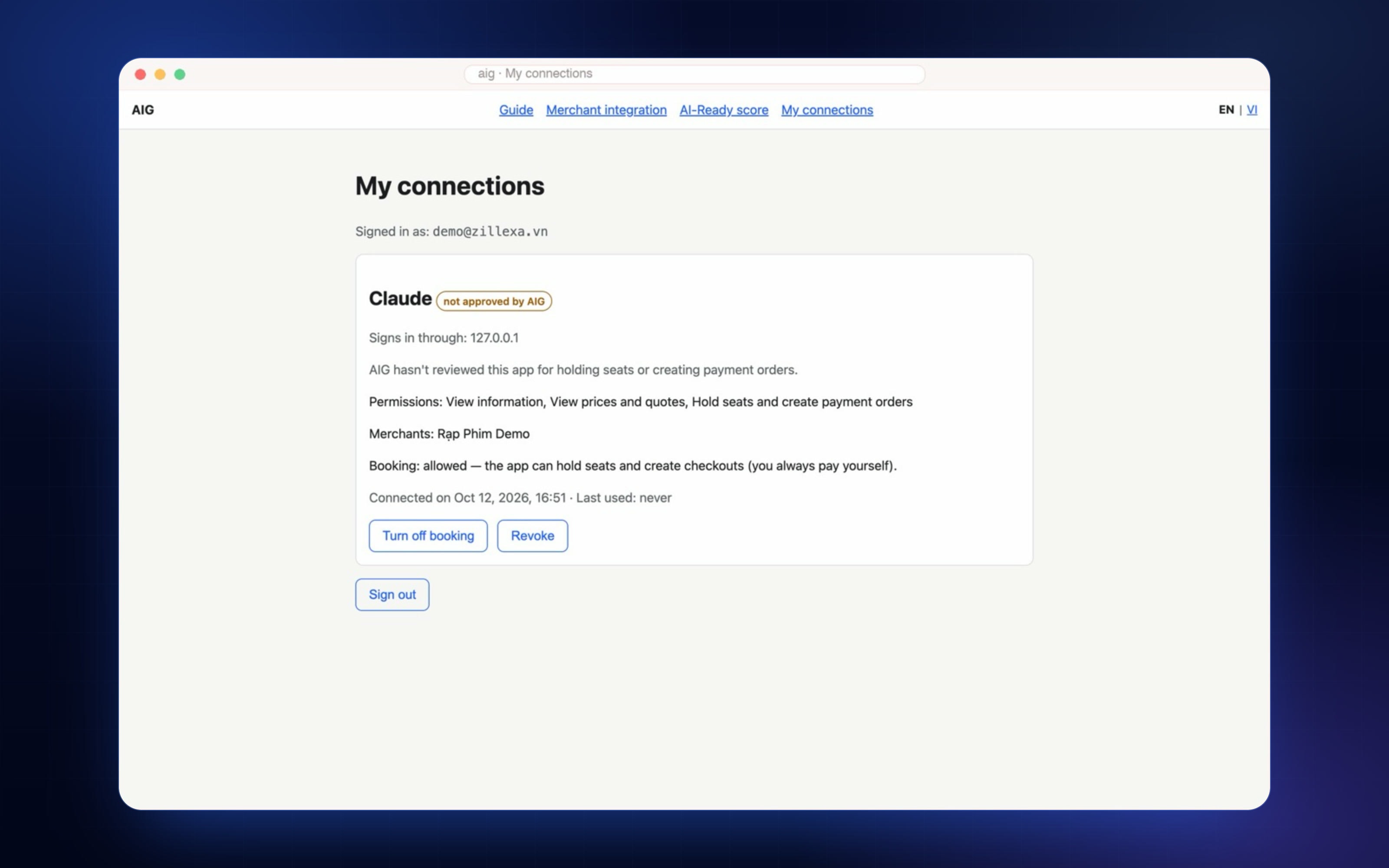Revoke the Claude connection
This screenshot has height=868, width=1389.
(533, 536)
